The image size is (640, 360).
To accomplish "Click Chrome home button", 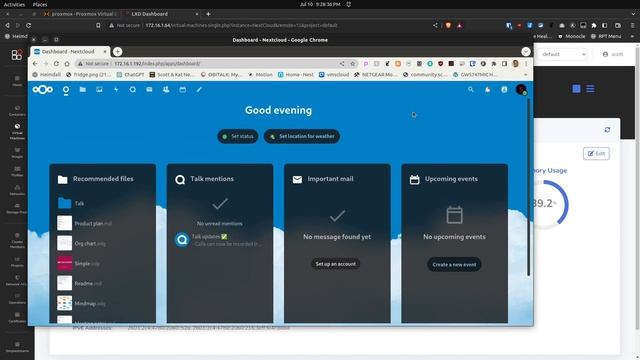I will click(x=67, y=64).
